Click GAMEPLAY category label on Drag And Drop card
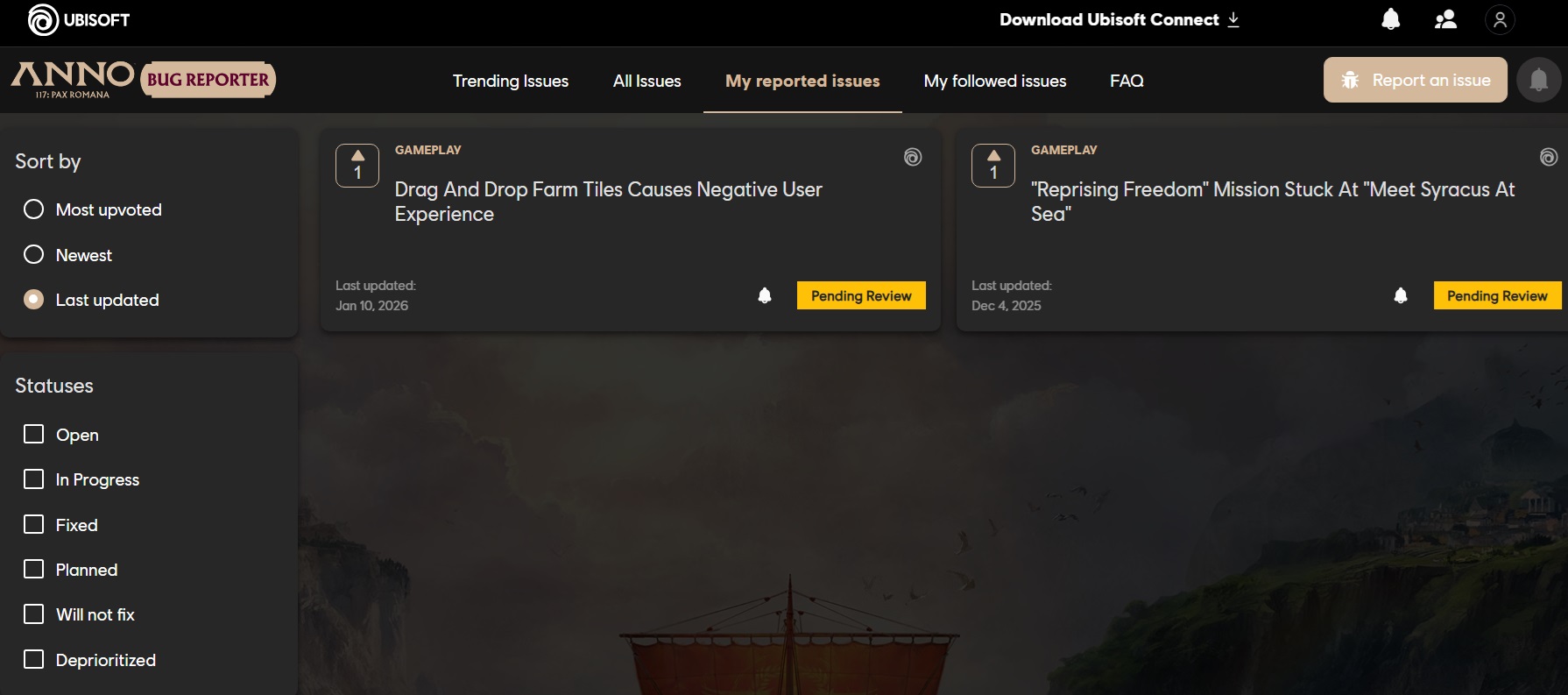1568x695 pixels. 428,150
